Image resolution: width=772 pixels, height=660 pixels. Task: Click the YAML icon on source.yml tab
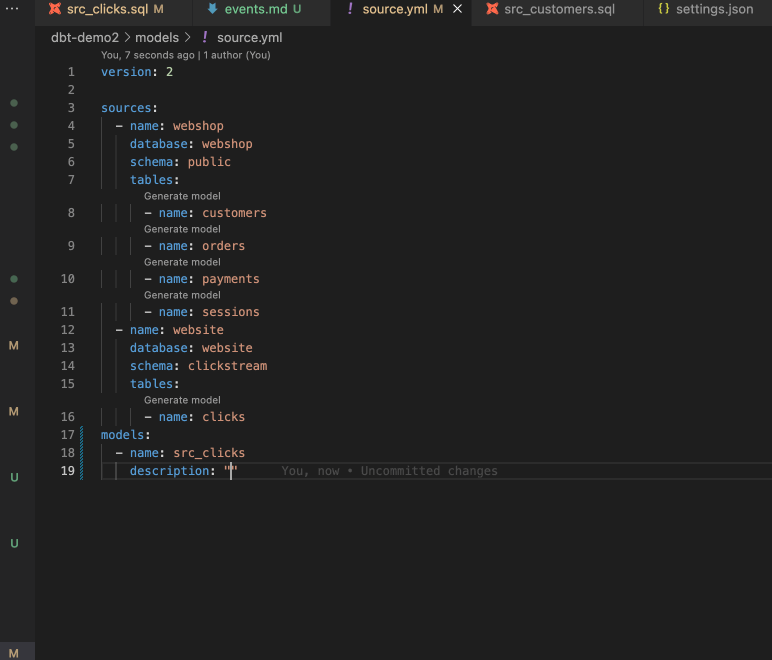(x=350, y=9)
